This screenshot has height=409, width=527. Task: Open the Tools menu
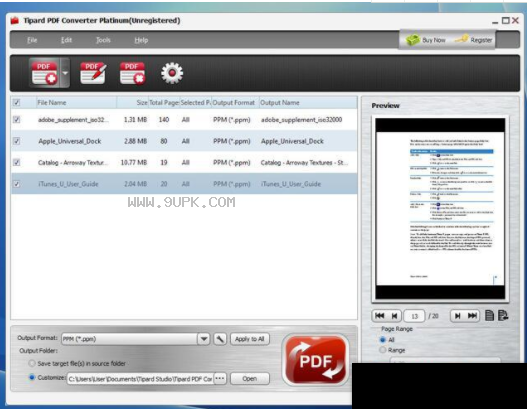coord(103,40)
